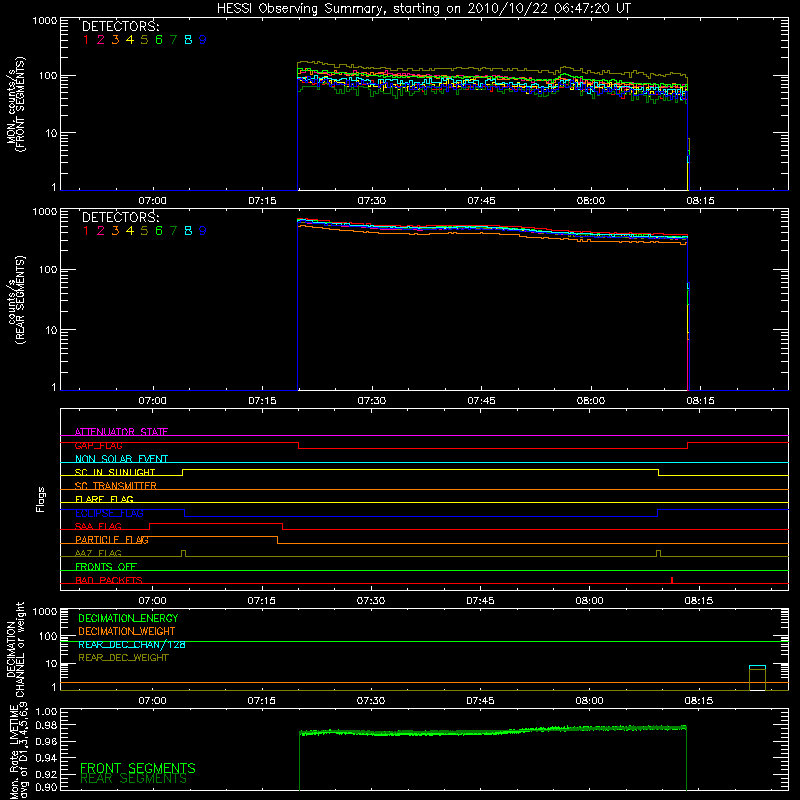Click the 07:45 tick under the Flags plot

click(x=480, y=601)
